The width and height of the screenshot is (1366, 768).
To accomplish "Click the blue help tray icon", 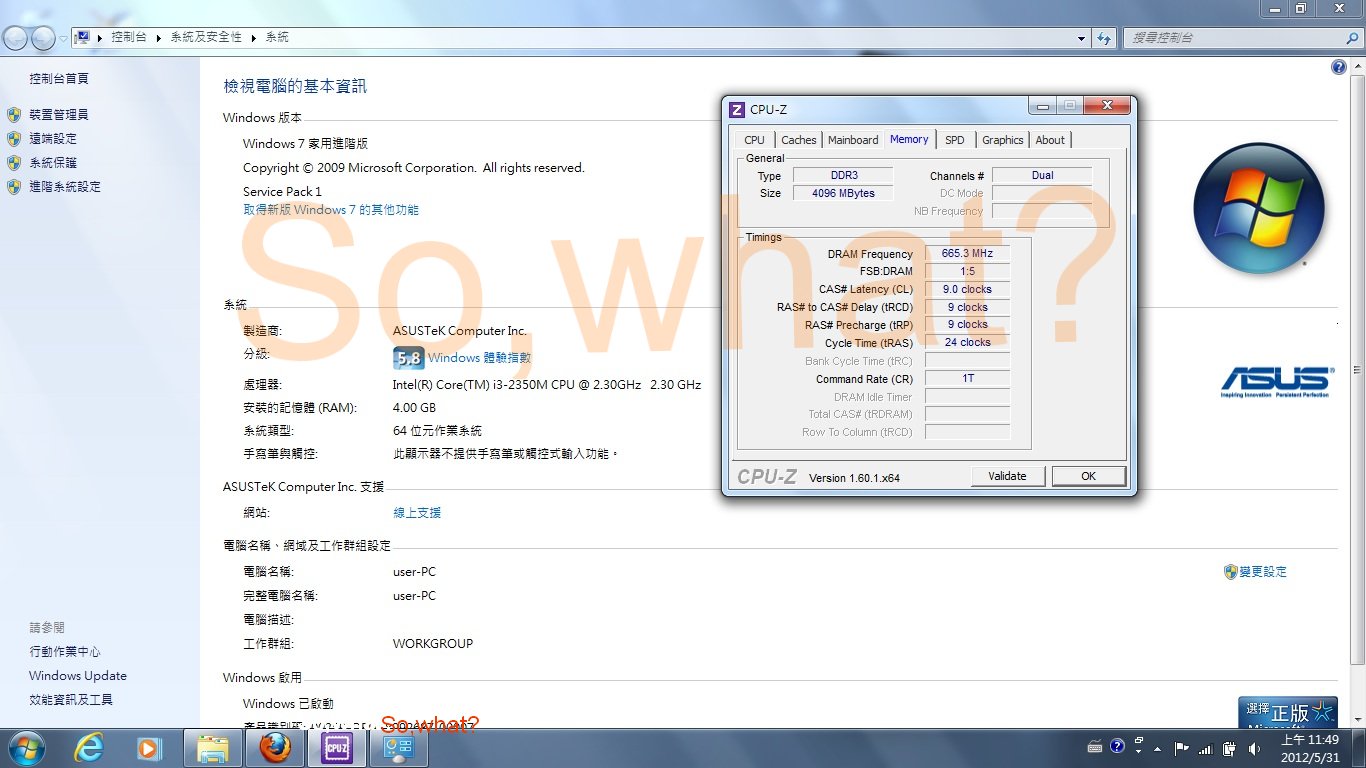I will pyautogui.click(x=1117, y=746).
